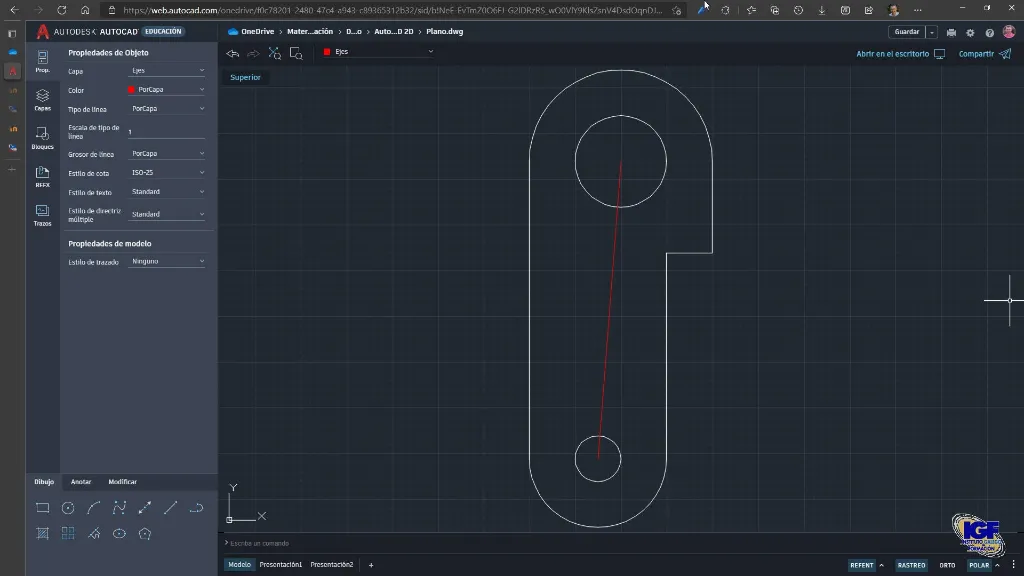Select the Polygon draw tool
This screenshot has height=576, width=1024.
tap(145, 534)
